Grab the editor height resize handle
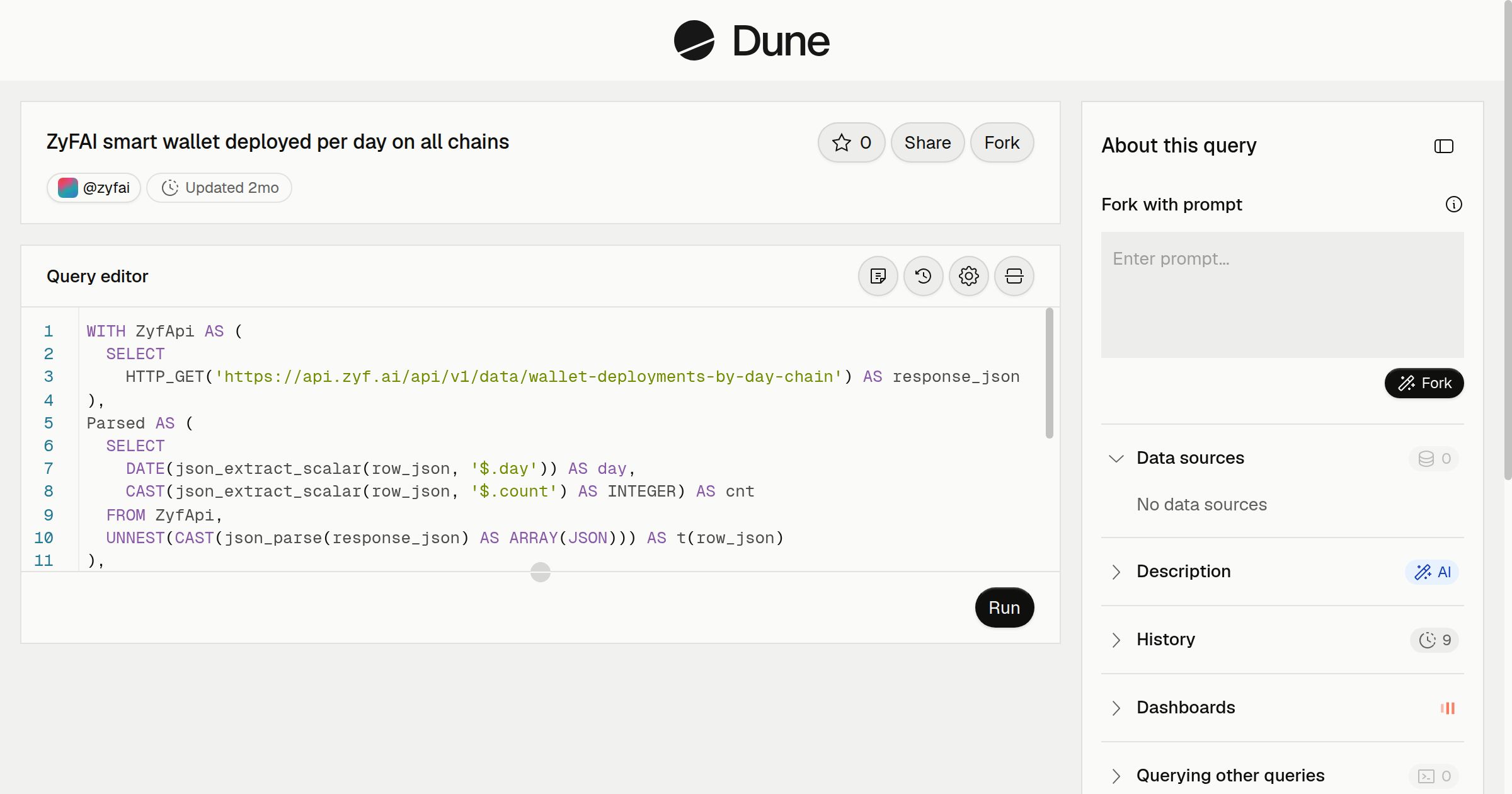 point(541,572)
